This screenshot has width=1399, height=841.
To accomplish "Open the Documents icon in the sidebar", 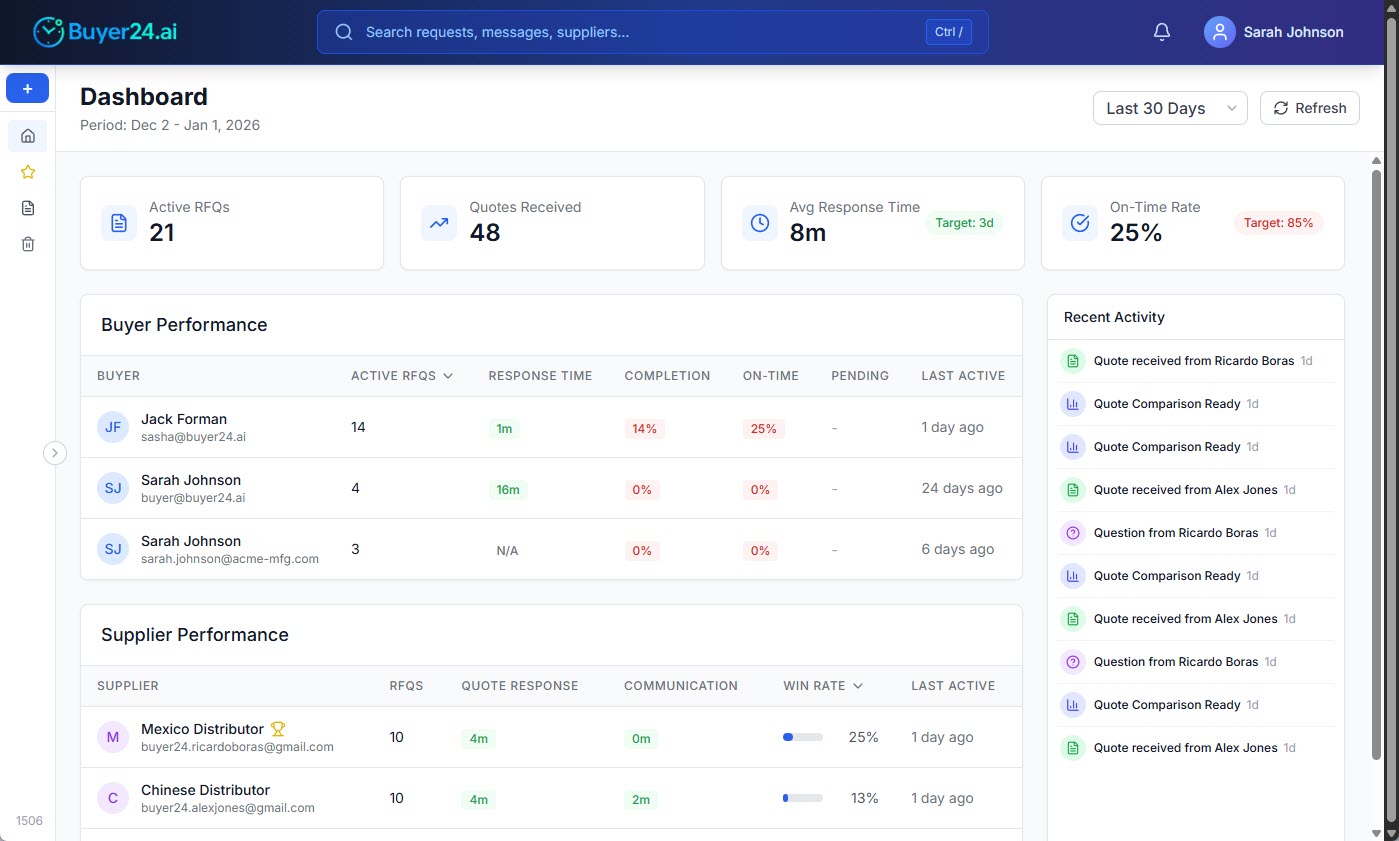I will (x=27, y=207).
